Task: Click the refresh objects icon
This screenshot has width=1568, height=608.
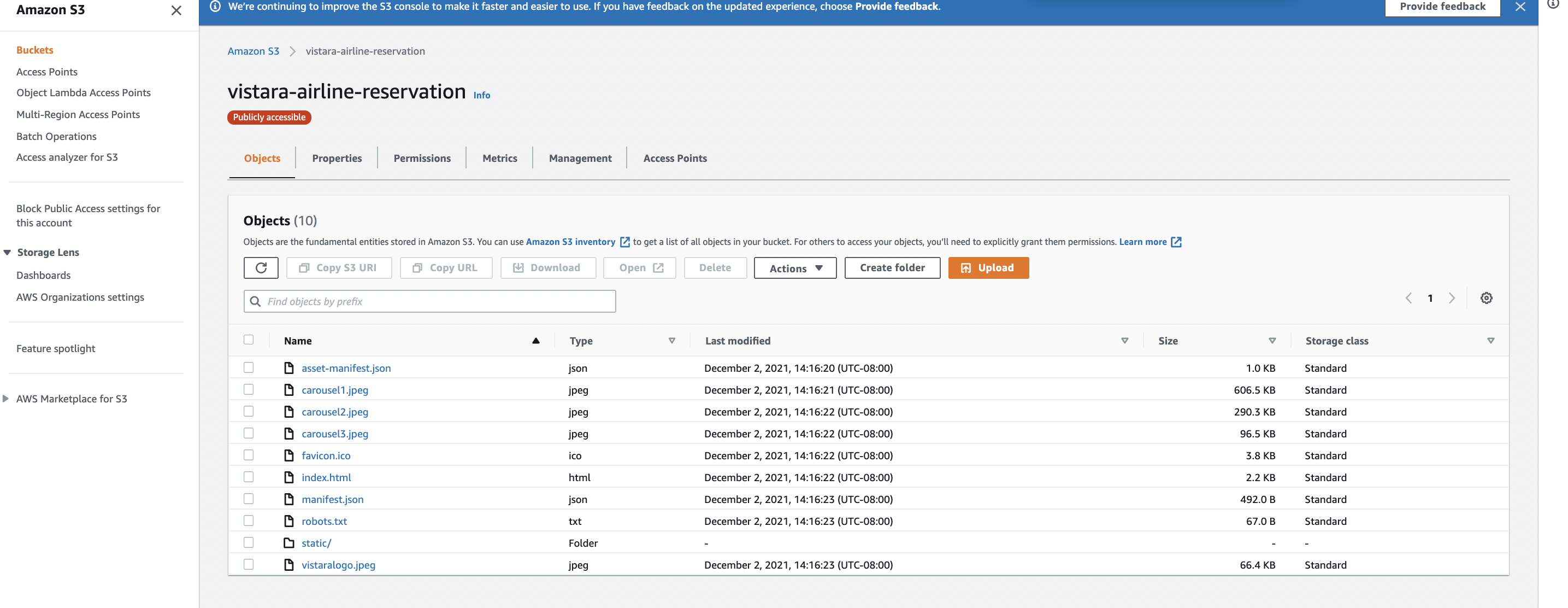Action: click(x=261, y=267)
